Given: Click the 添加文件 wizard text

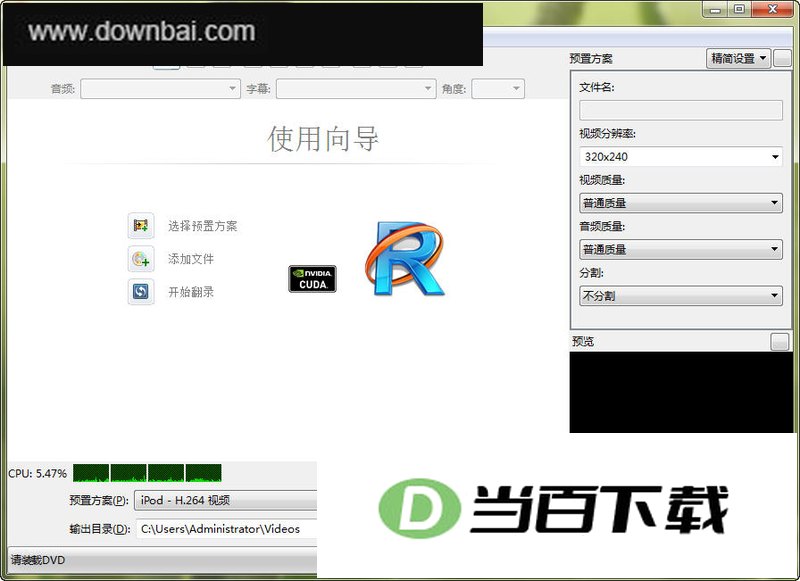Looking at the screenshot, I should coord(191,259).
